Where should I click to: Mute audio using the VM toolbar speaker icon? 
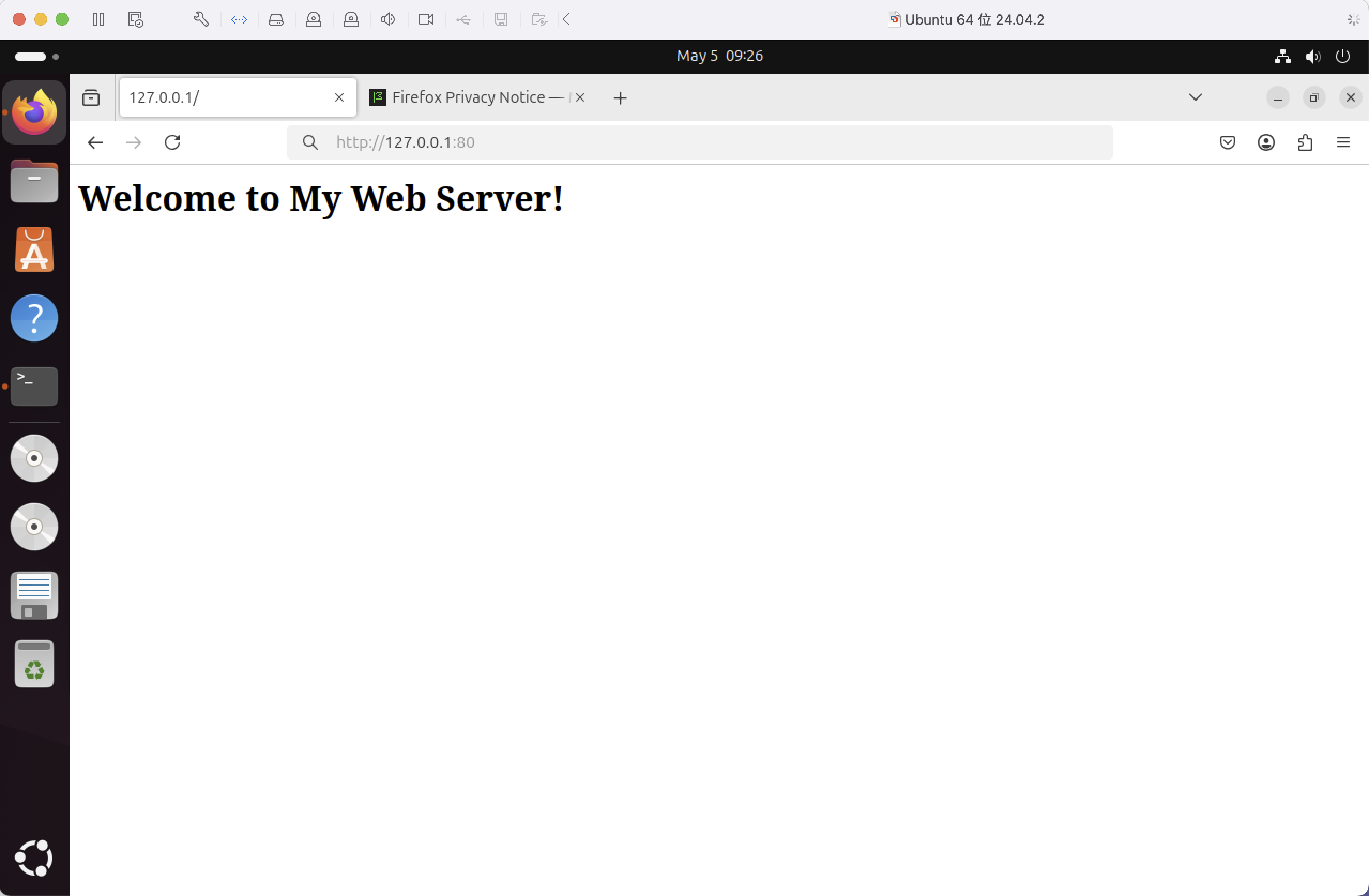(387, 19)
